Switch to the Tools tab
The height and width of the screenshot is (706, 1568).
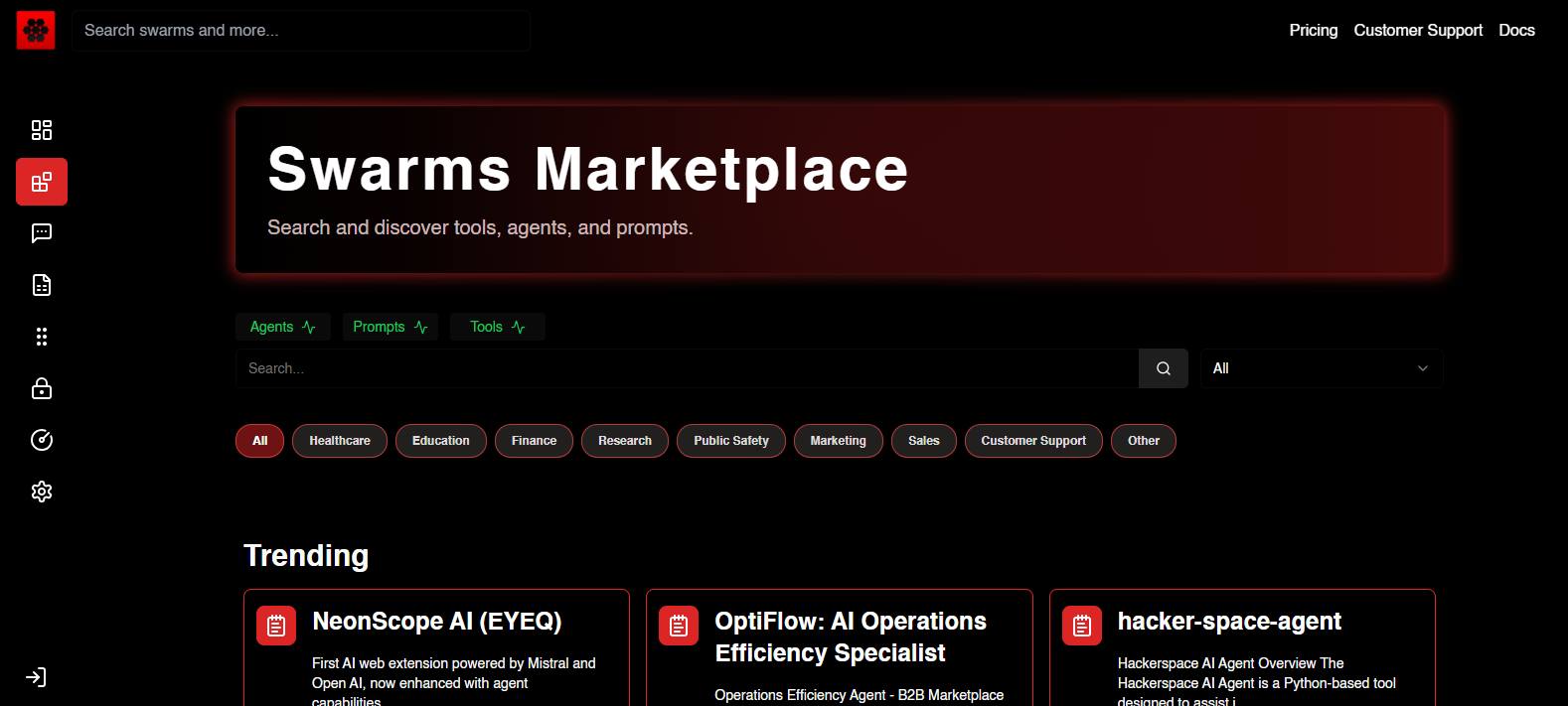click(498, 327)
